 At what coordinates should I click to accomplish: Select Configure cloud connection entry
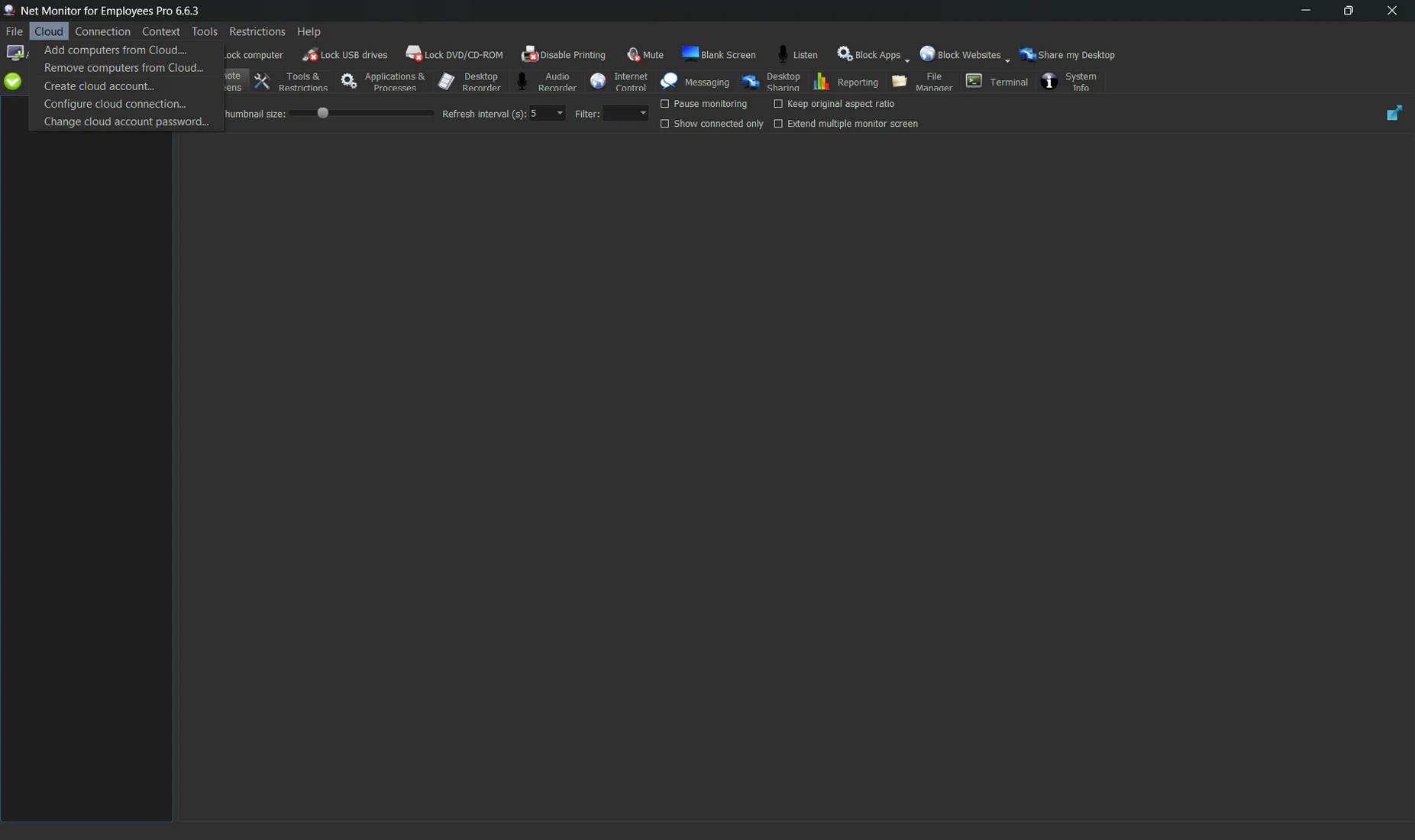tap(126, 104)
